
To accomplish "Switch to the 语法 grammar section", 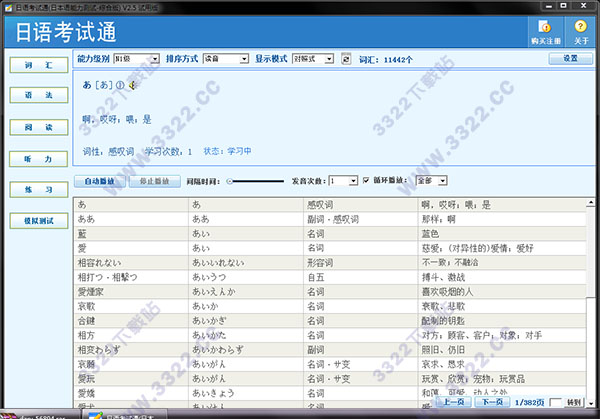I will [x=33, y=96].
